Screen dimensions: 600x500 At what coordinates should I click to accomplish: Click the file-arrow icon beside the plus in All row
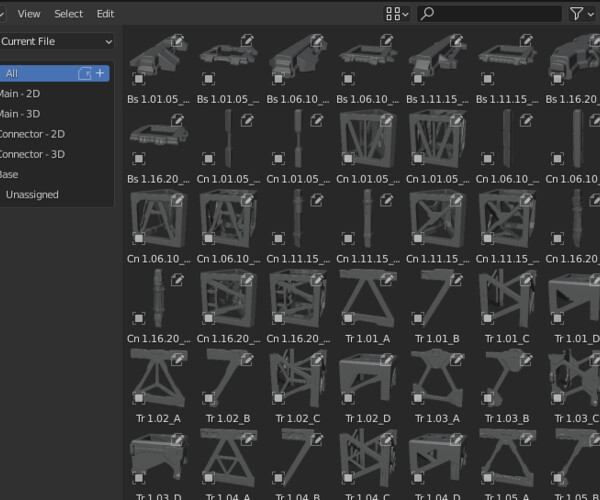[85, 73]
